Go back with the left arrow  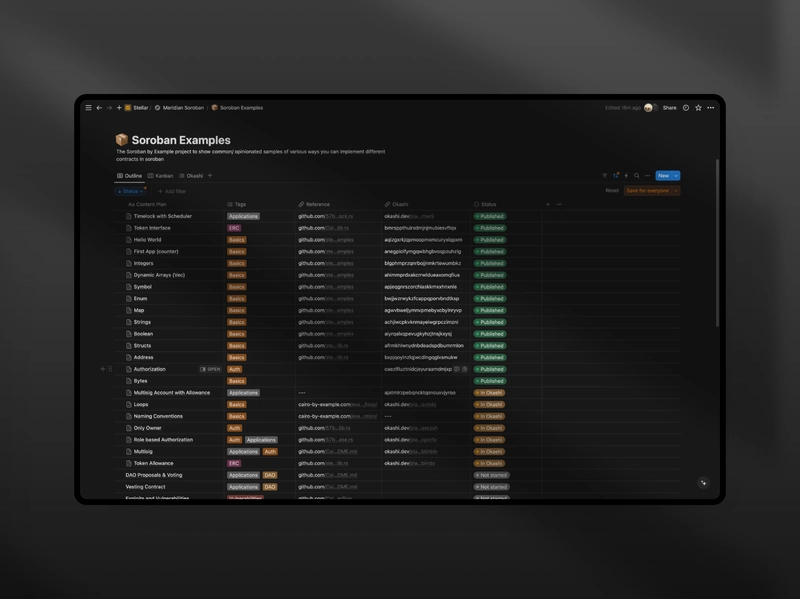(x=99, y=108)
